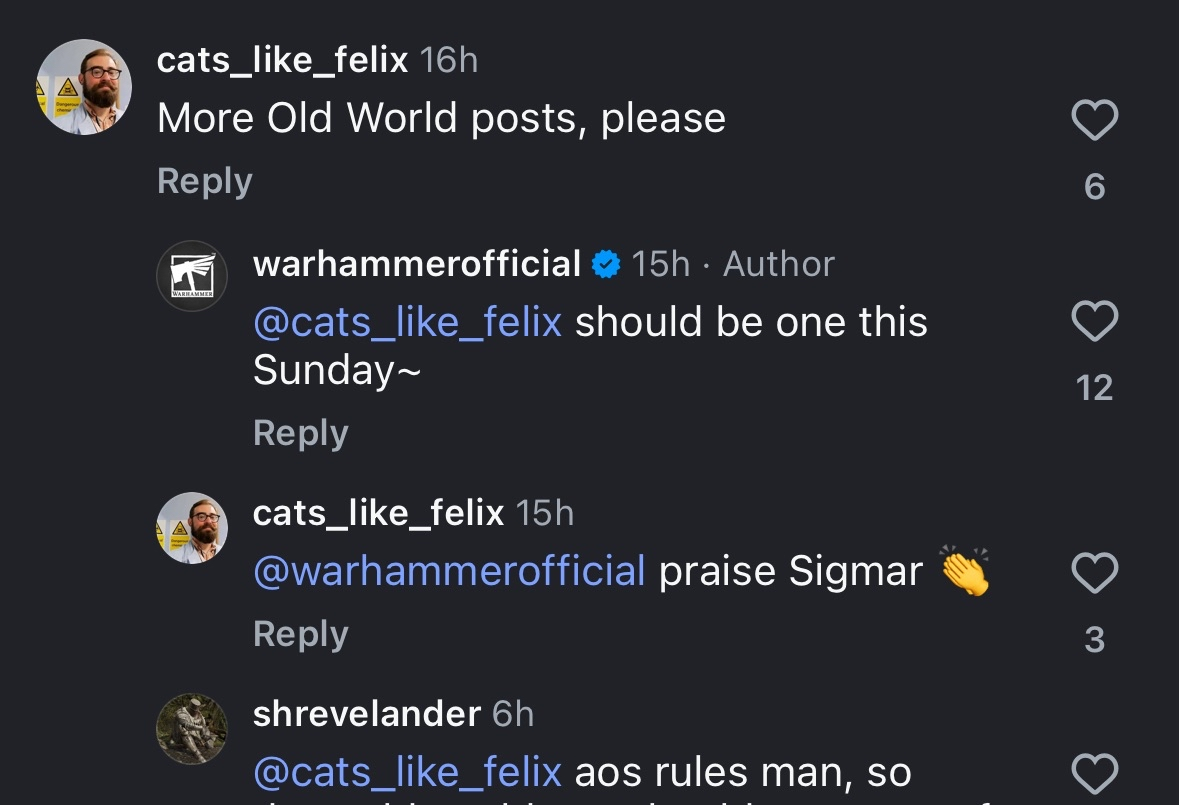Reply to the "praise Sigmar" comment

(300, 634)
